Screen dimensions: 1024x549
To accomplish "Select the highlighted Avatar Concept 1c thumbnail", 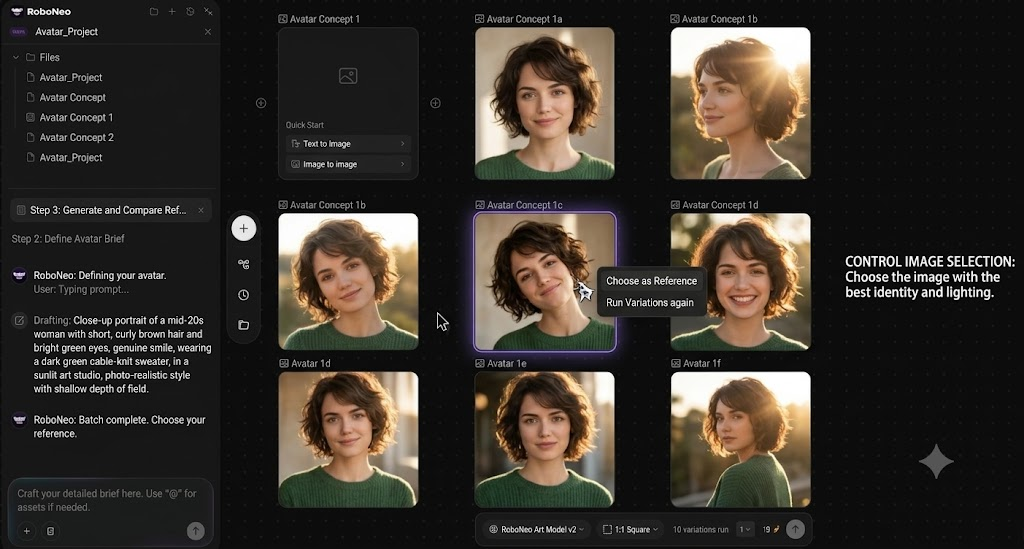I will (545, 282).
